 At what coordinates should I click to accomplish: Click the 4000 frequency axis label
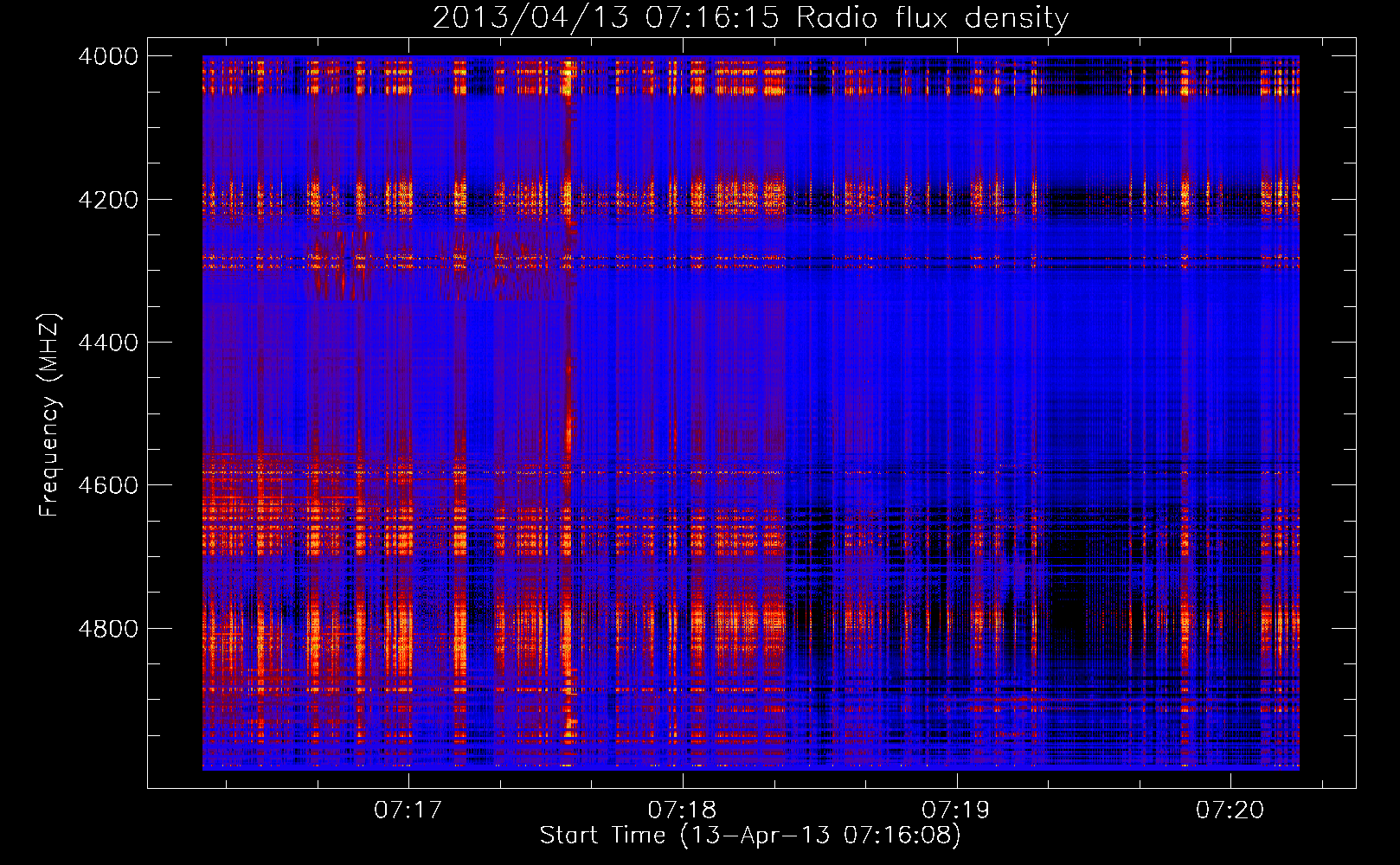tap(108, 56)
